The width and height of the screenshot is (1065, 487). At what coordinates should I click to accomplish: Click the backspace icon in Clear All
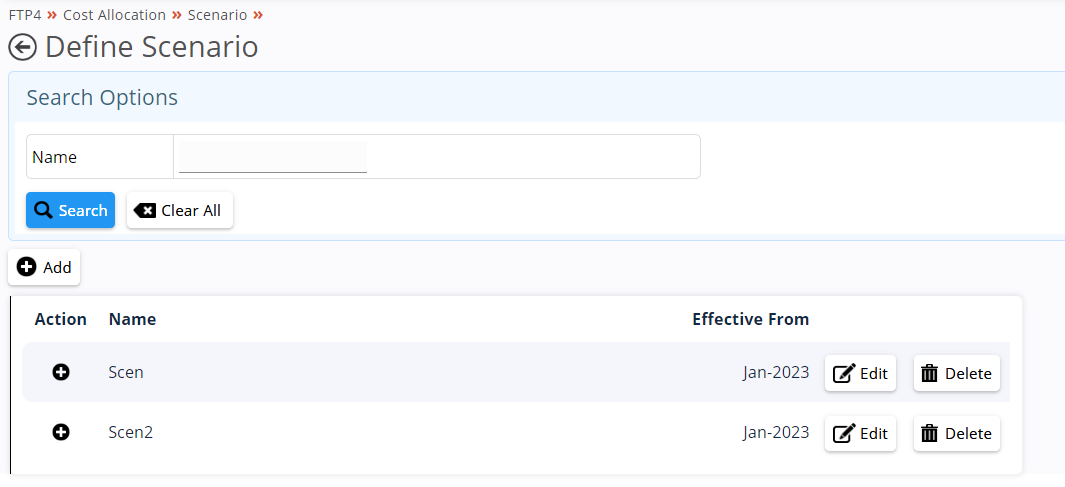(x=145, y=211)
